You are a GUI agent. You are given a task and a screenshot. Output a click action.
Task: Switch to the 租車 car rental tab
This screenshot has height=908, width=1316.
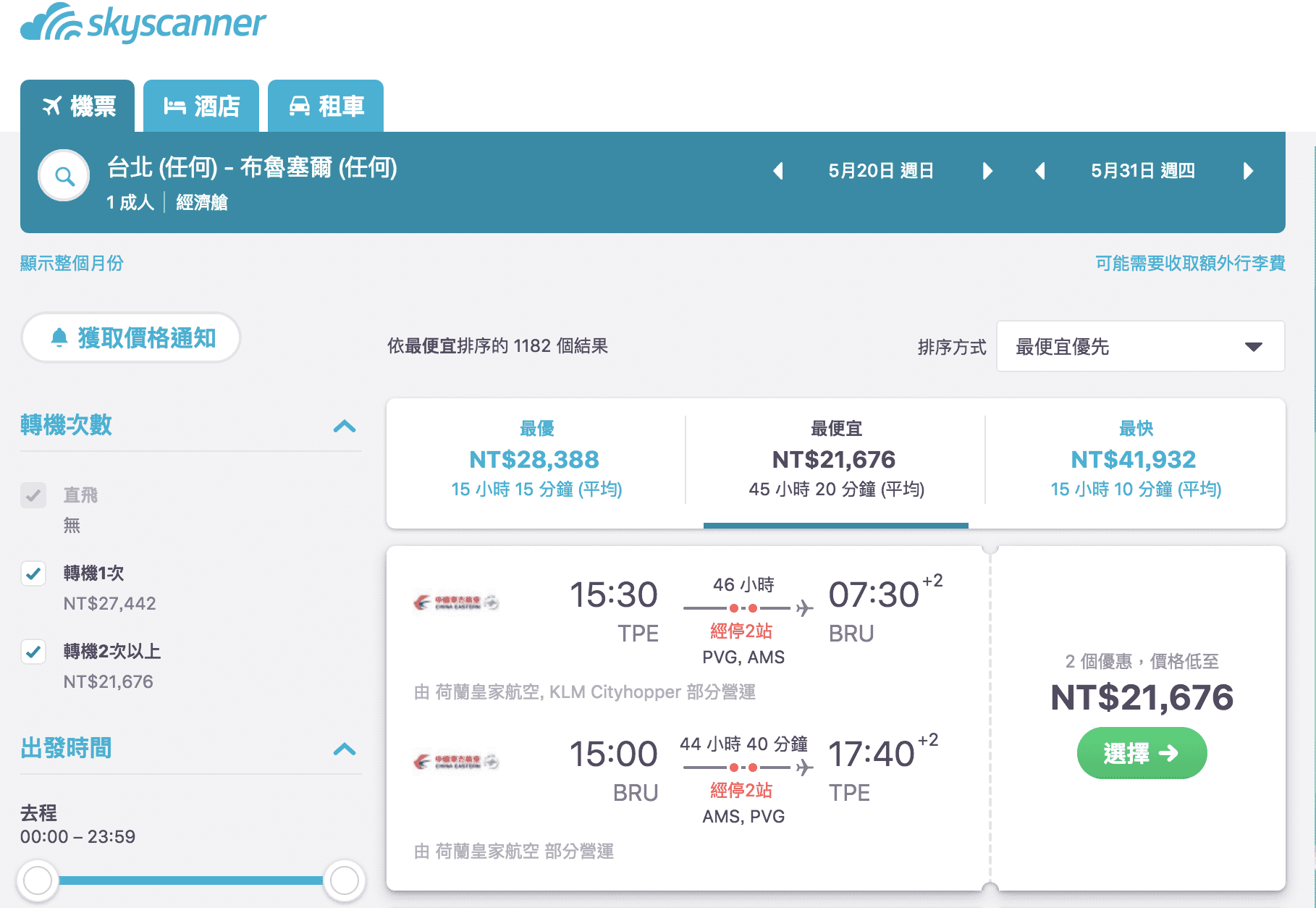pos(326,106)
